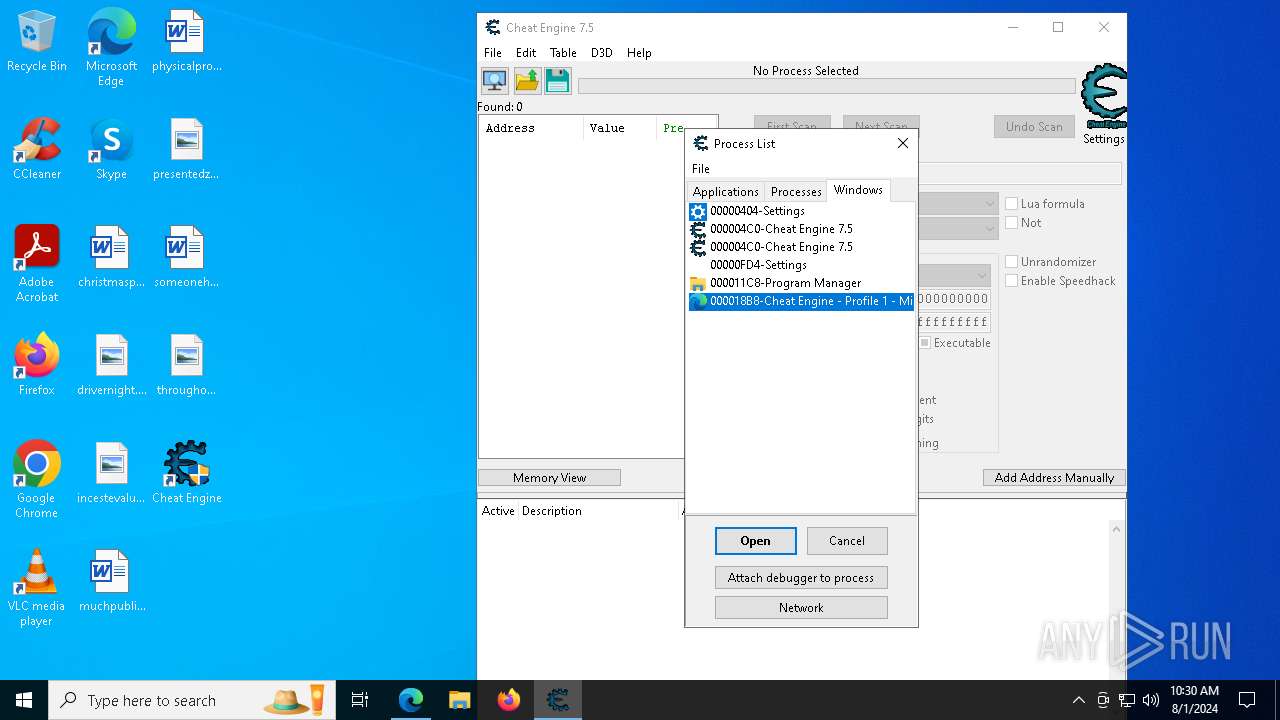Select 00000FD4-Settings entry
The width and height of the screenshot is (1280, 720).
(801, 265)
